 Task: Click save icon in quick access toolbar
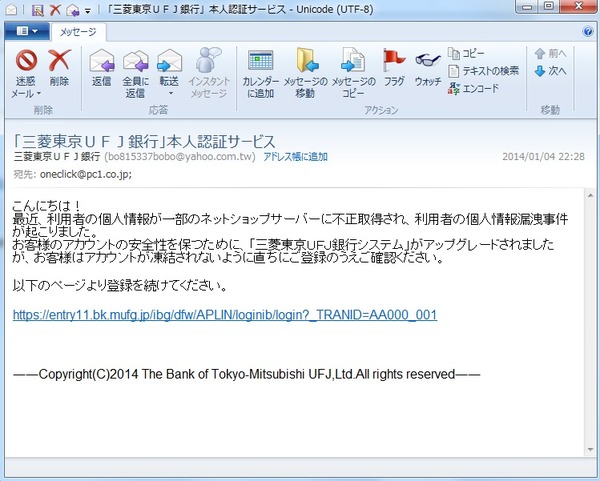[38, 10]
